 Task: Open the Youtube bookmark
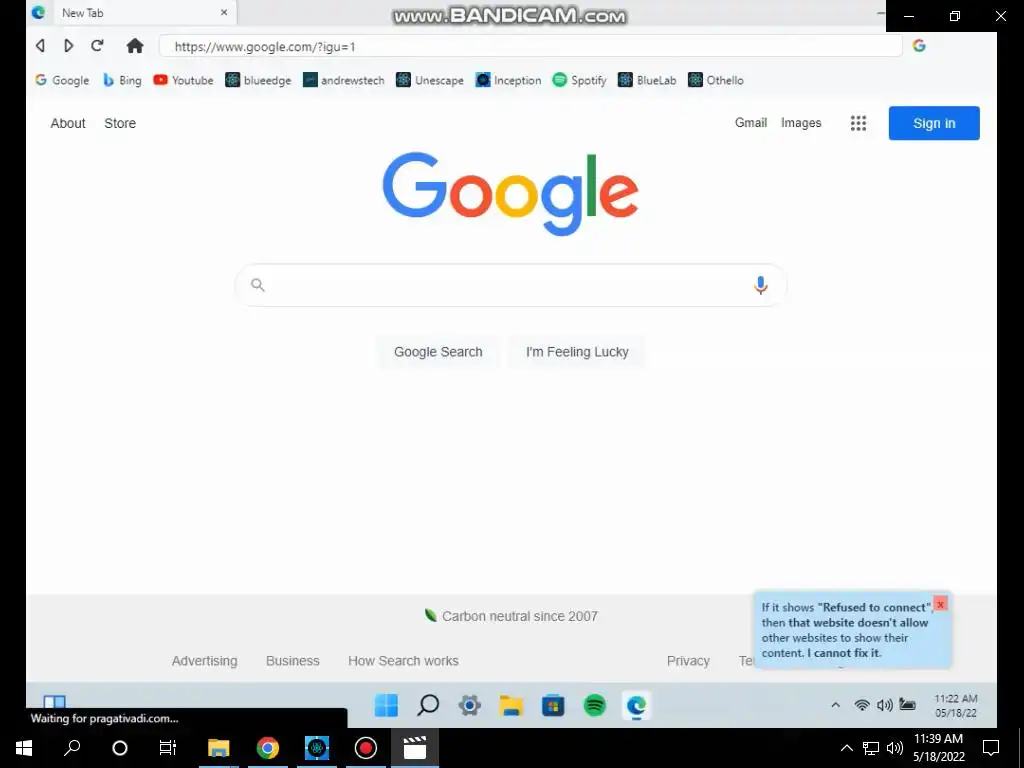point(184,80)
